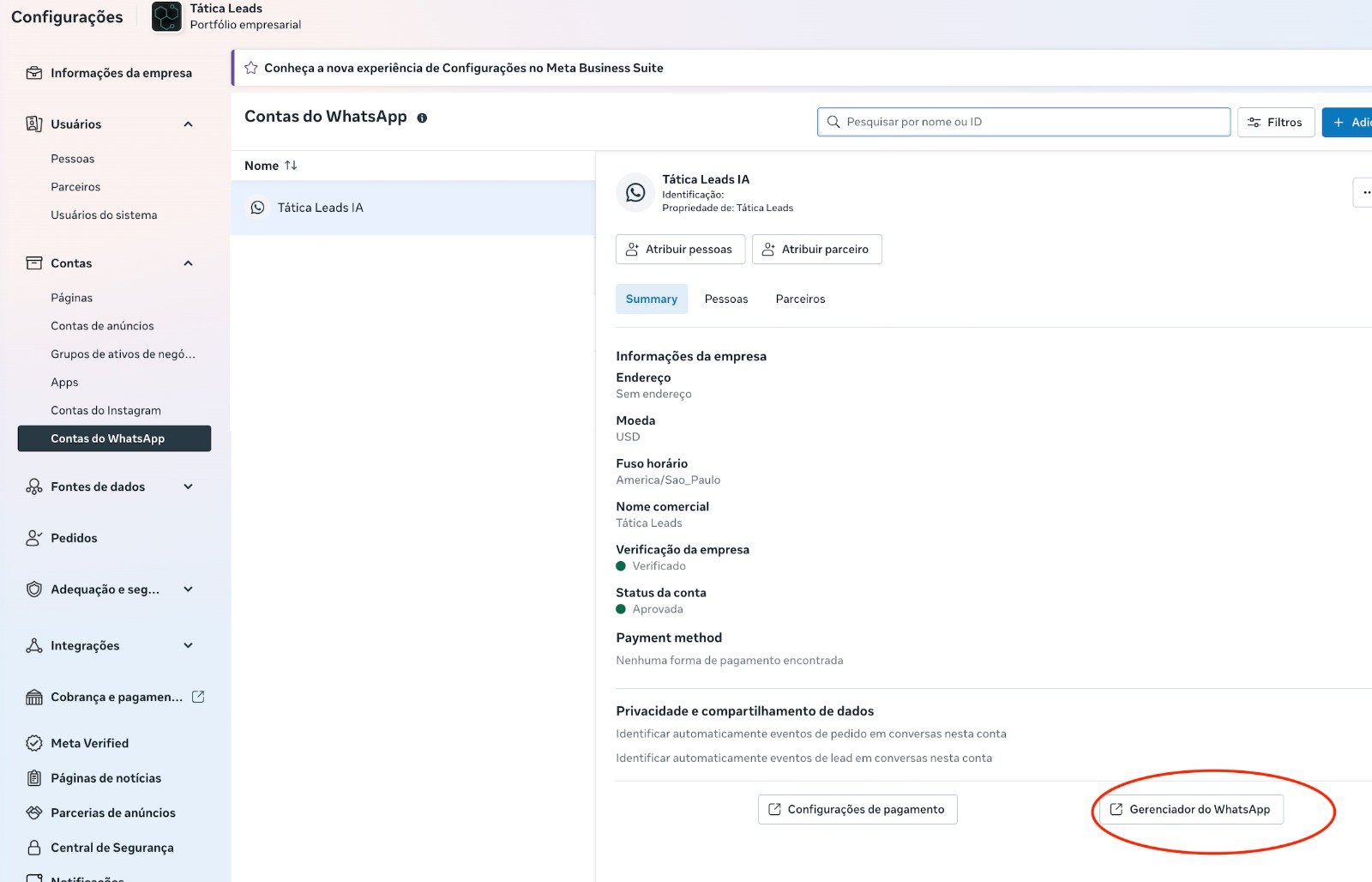Open the three-dot more options menu
This screenshot has width=1372, height=882.
tap(1363, 192)
